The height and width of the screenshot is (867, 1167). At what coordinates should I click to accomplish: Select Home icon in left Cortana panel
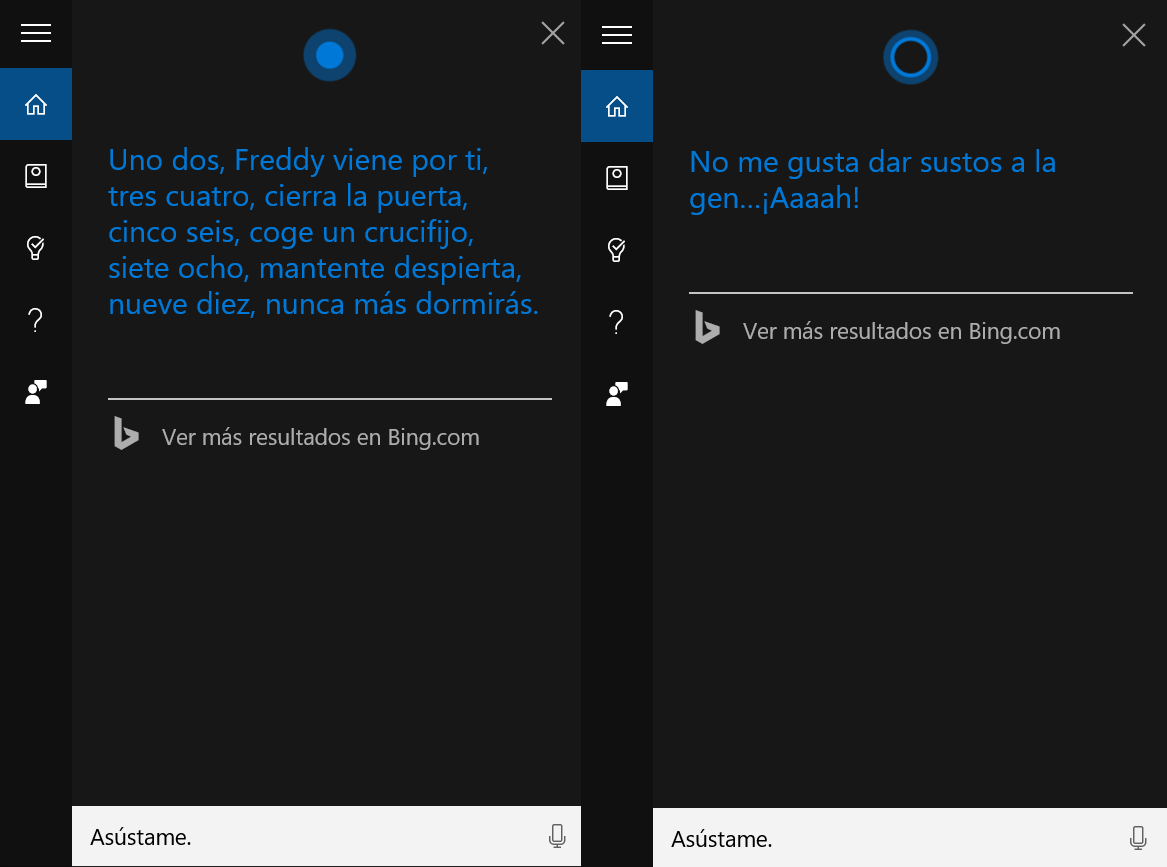pos(36,104)
